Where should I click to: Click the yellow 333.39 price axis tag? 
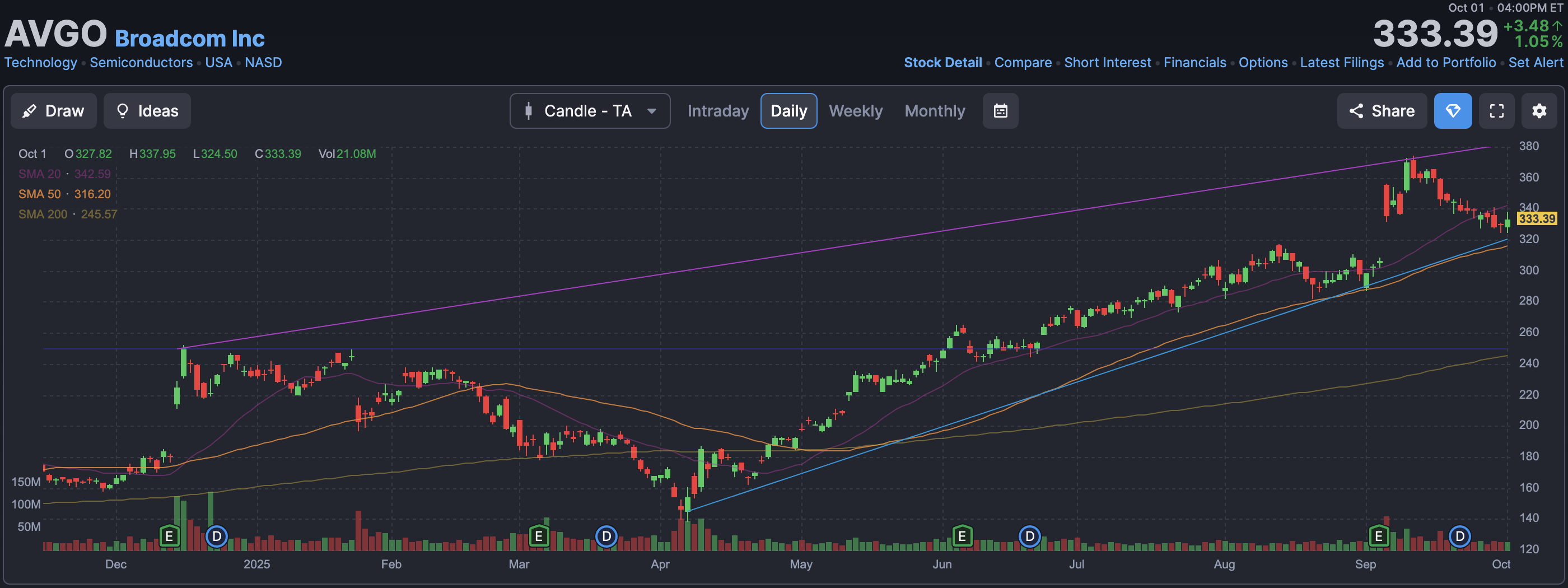(1537, 218)
